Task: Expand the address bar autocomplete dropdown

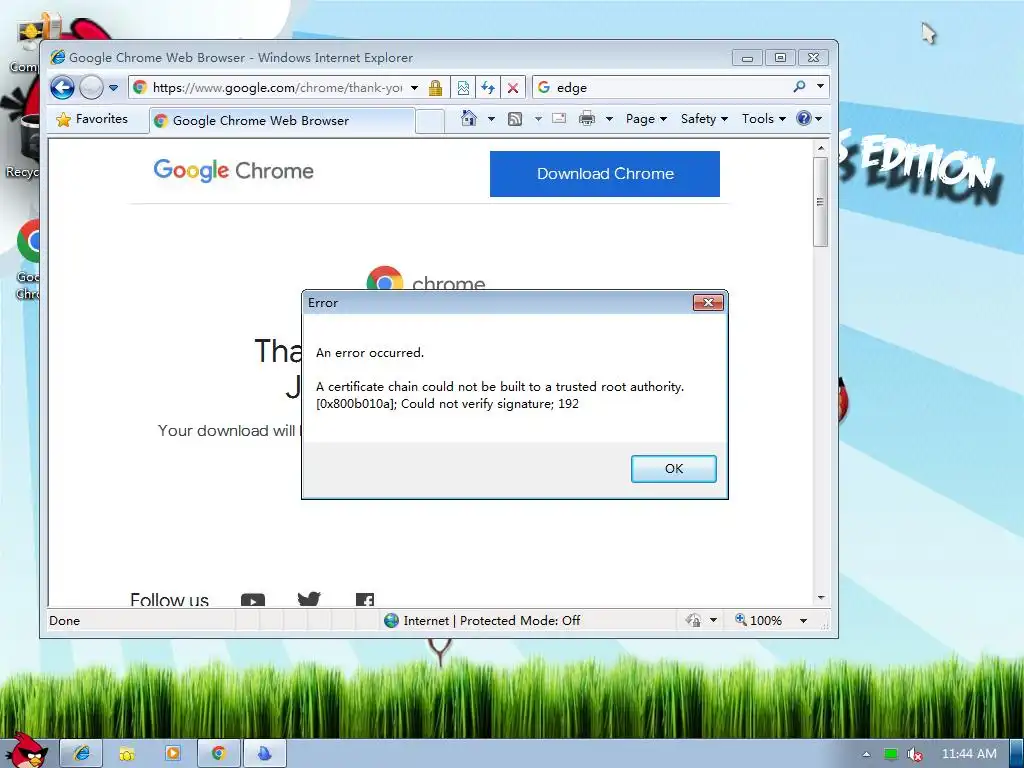Action: coord(414,88)
